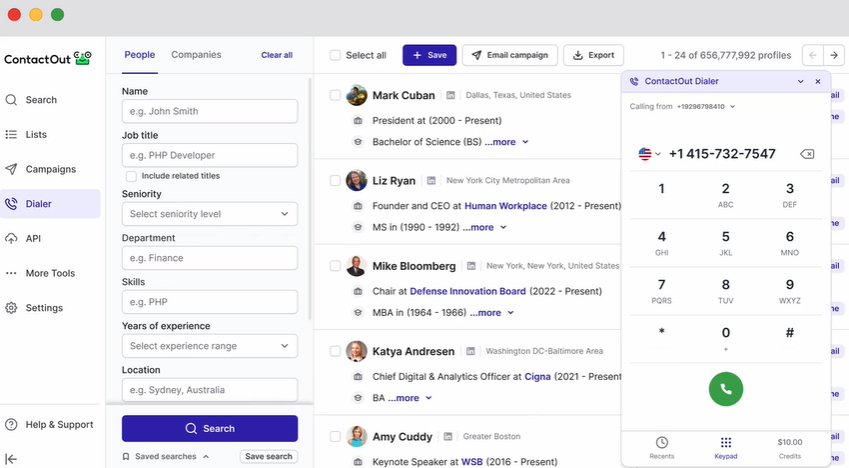849x468 pixels.
Task: Start an Email campaign
Action: [x=510, y=55]
